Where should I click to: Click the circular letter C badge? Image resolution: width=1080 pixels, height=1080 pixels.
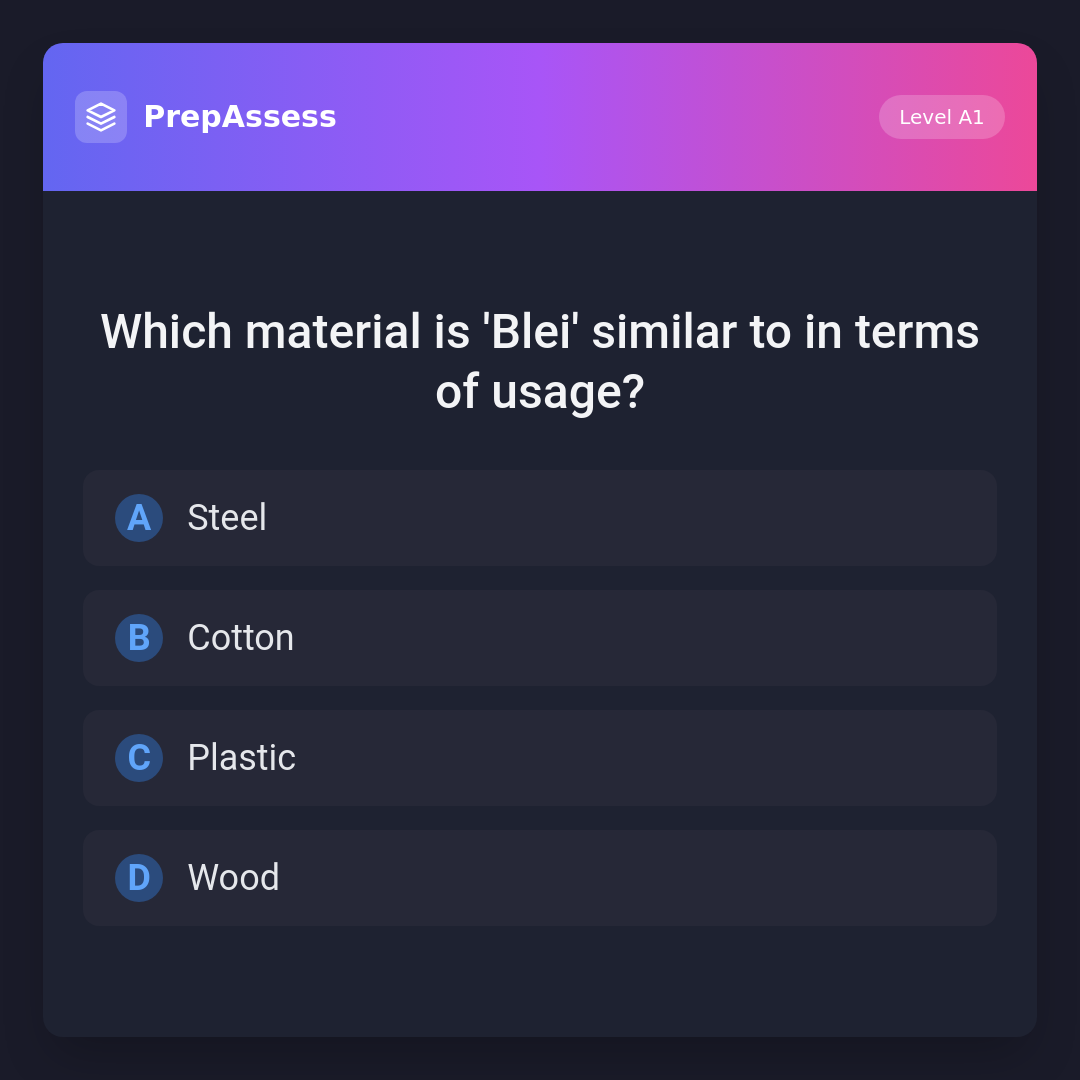tap(139, 758)
